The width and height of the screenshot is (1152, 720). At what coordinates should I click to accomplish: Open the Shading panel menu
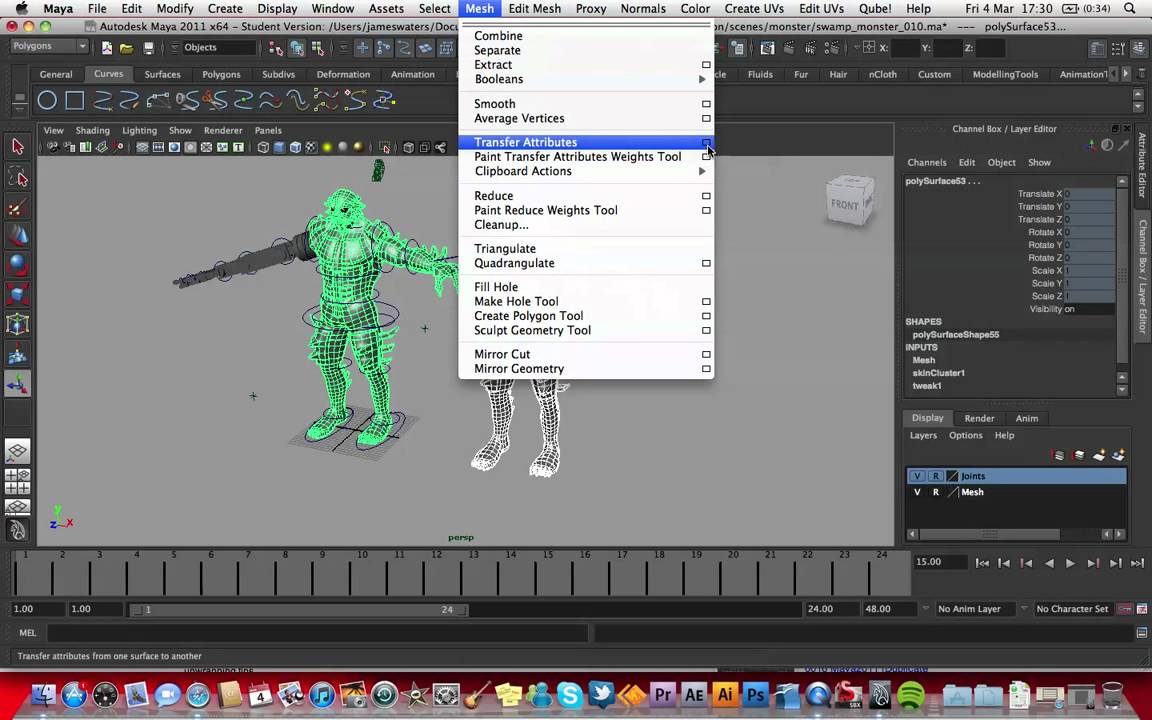[x=93, y=130]
